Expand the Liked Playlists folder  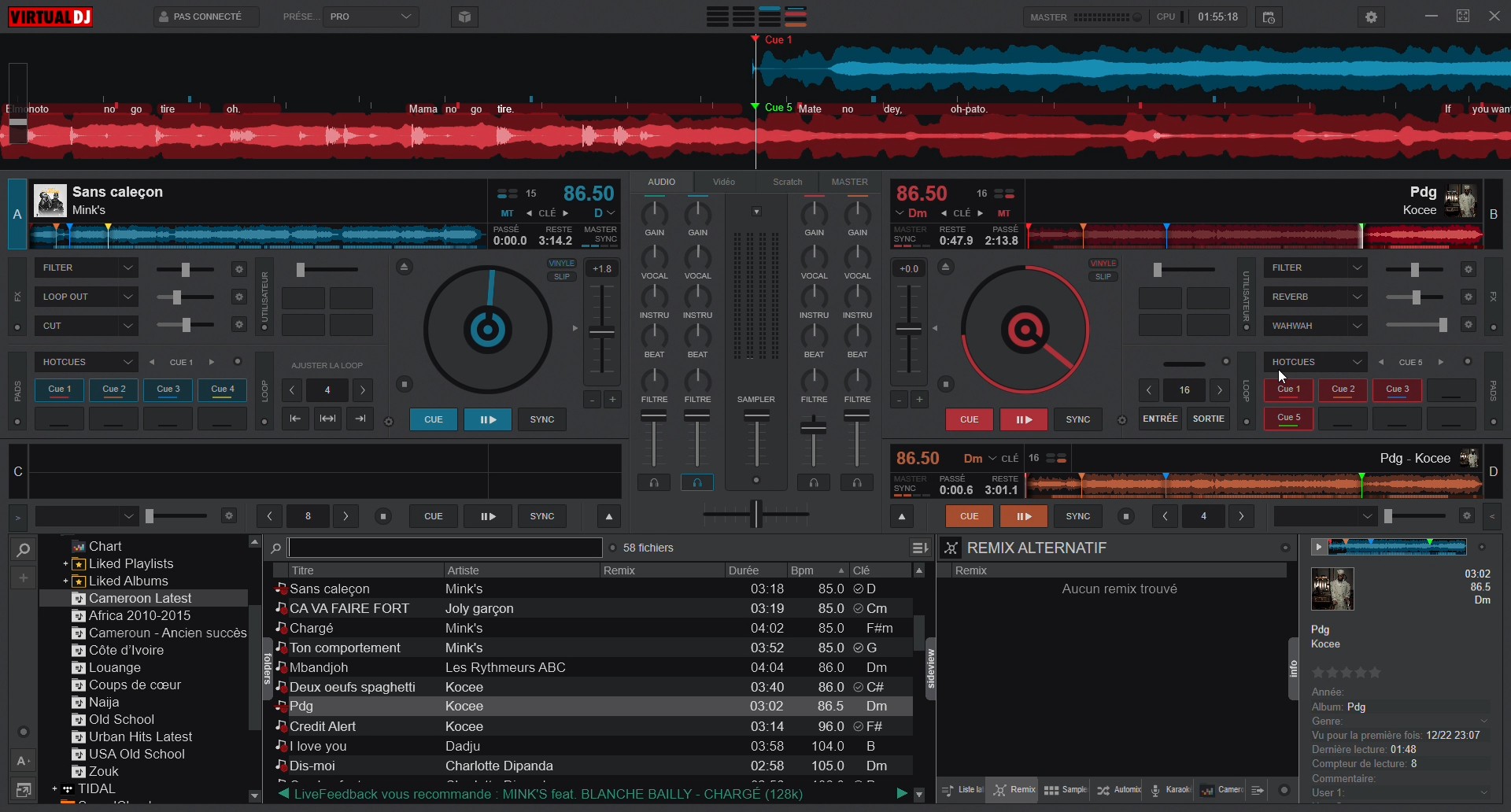65,564
